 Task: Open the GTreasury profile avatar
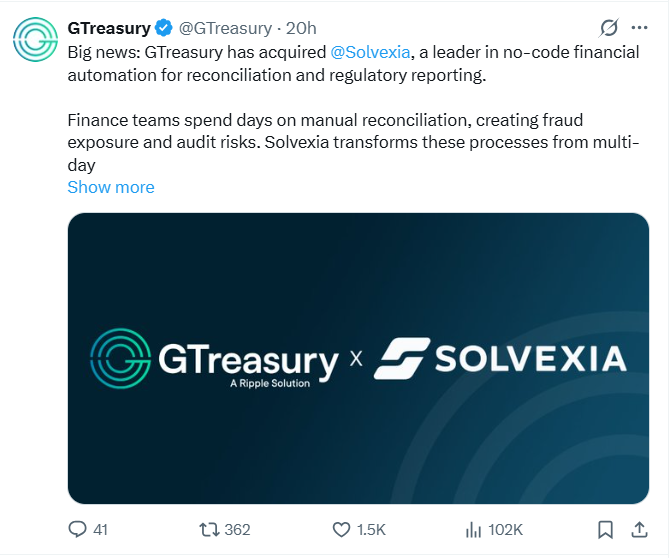click(35, 39)
